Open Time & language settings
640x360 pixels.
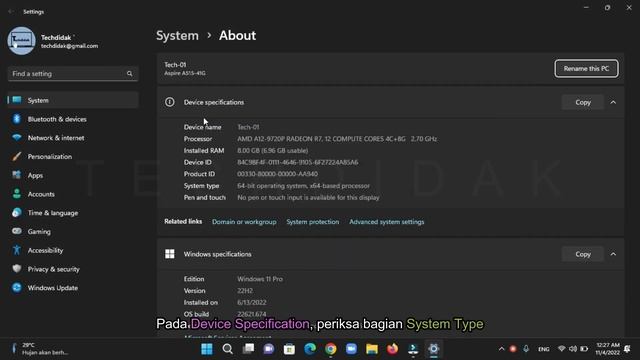coord(73,213)
